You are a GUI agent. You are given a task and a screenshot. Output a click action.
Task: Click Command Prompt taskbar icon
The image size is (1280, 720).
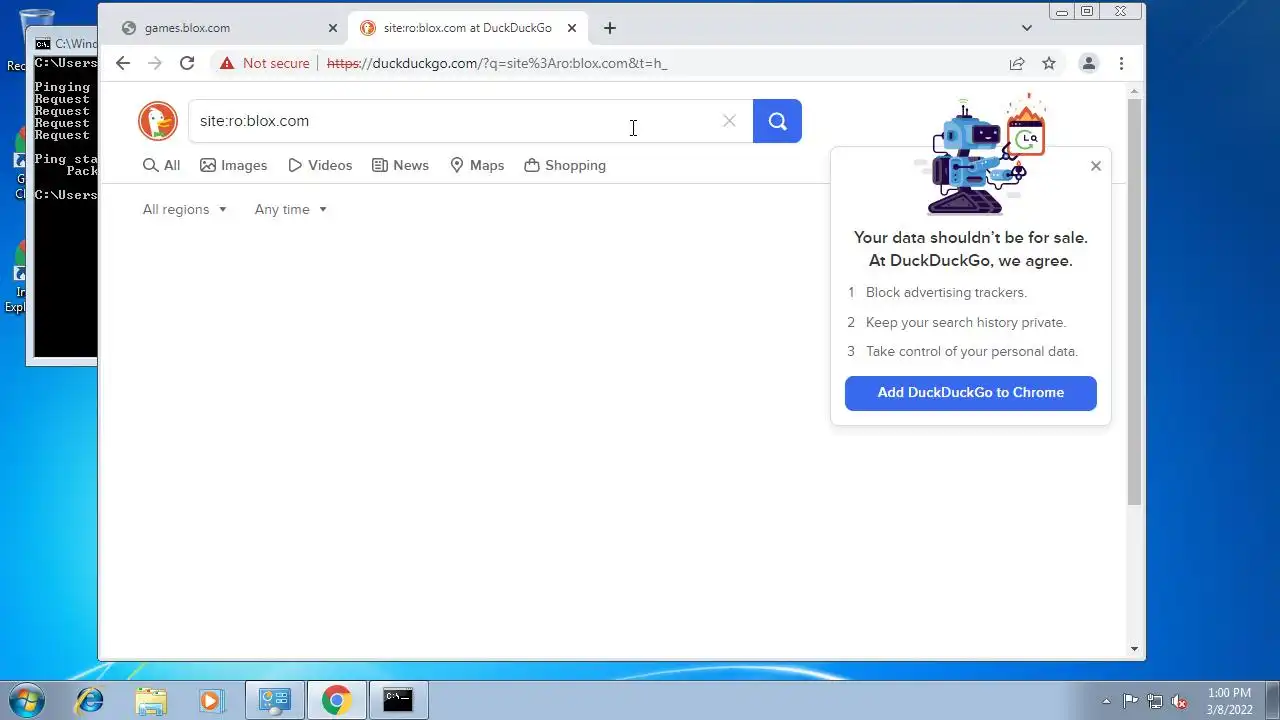click(398, 700)
